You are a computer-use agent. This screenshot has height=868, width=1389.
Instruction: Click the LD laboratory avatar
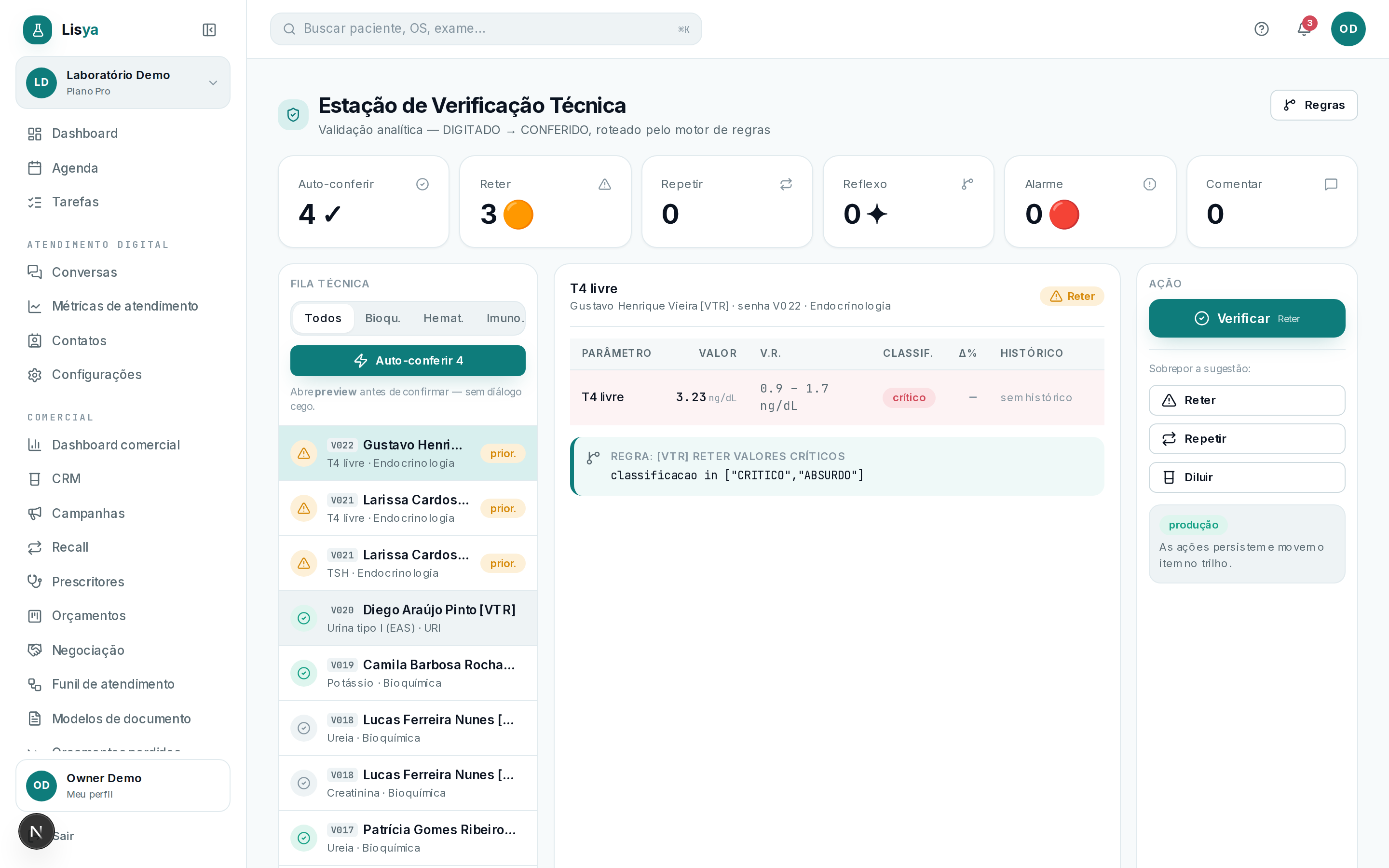coord(41,82)
